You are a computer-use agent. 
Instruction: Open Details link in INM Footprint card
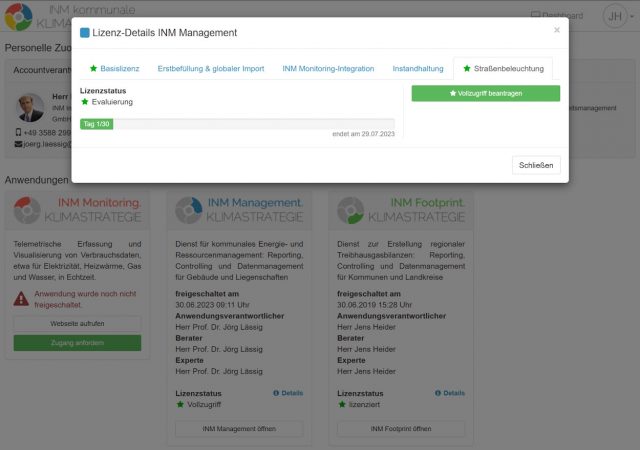tap(449, 393)
